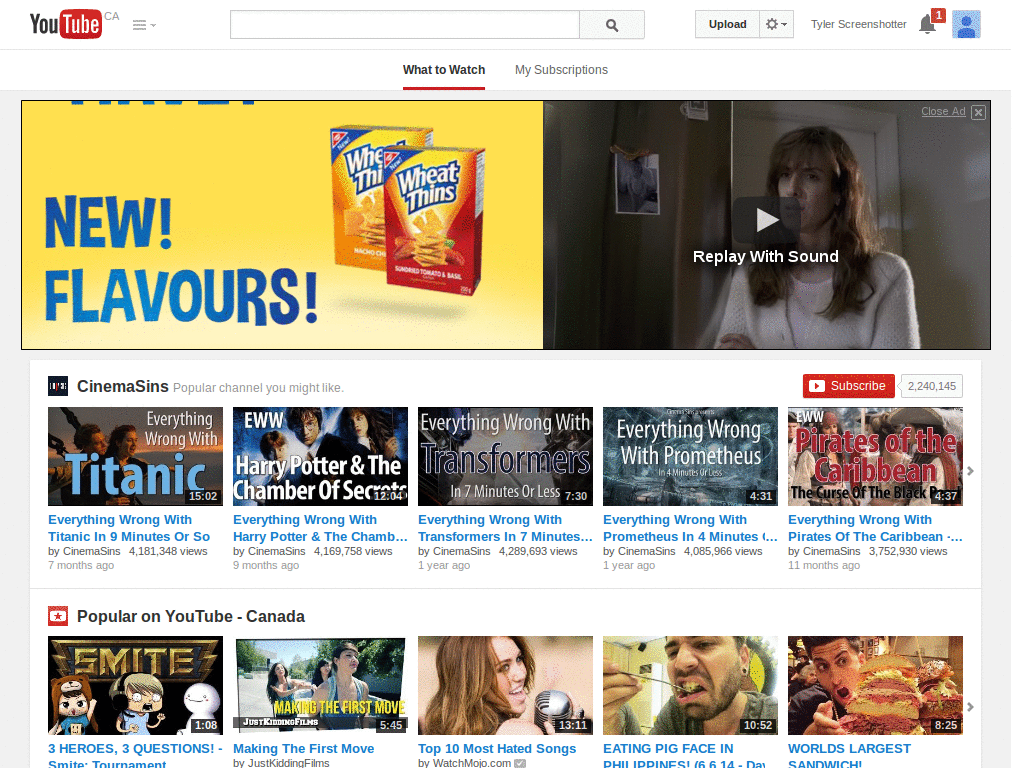Click subscriber count 2,240,145

(931, 386)
